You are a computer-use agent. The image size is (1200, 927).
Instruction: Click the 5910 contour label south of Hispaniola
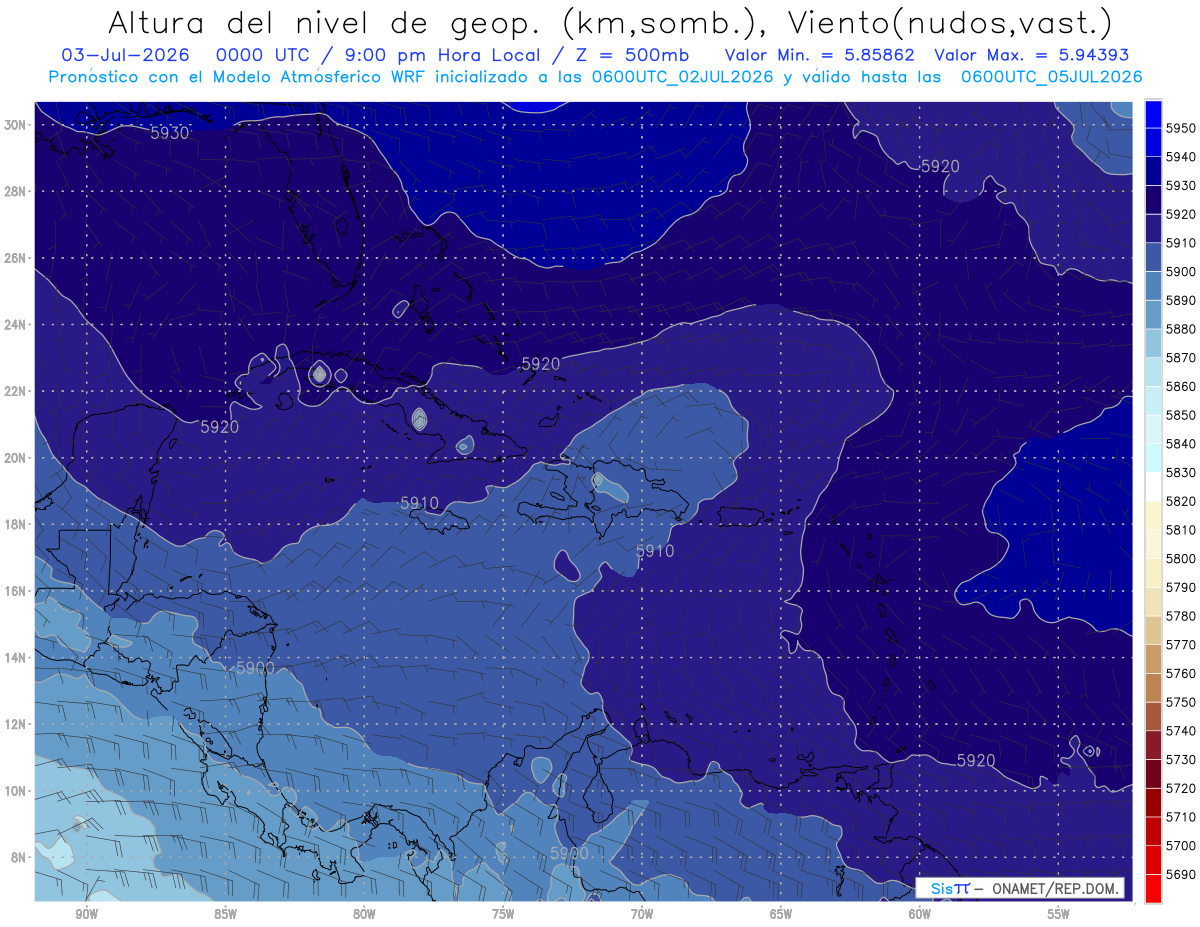pyautogui.click(x=655, y=551)
